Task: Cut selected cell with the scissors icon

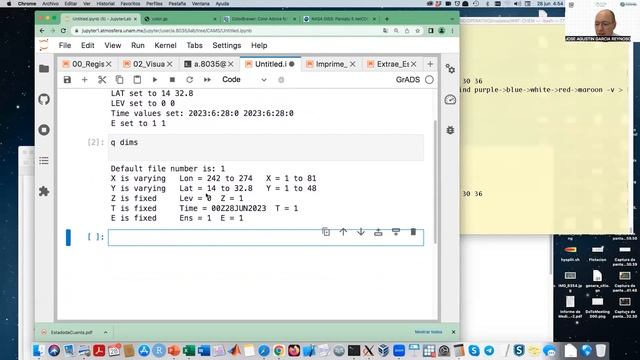Action: point(102,80)
